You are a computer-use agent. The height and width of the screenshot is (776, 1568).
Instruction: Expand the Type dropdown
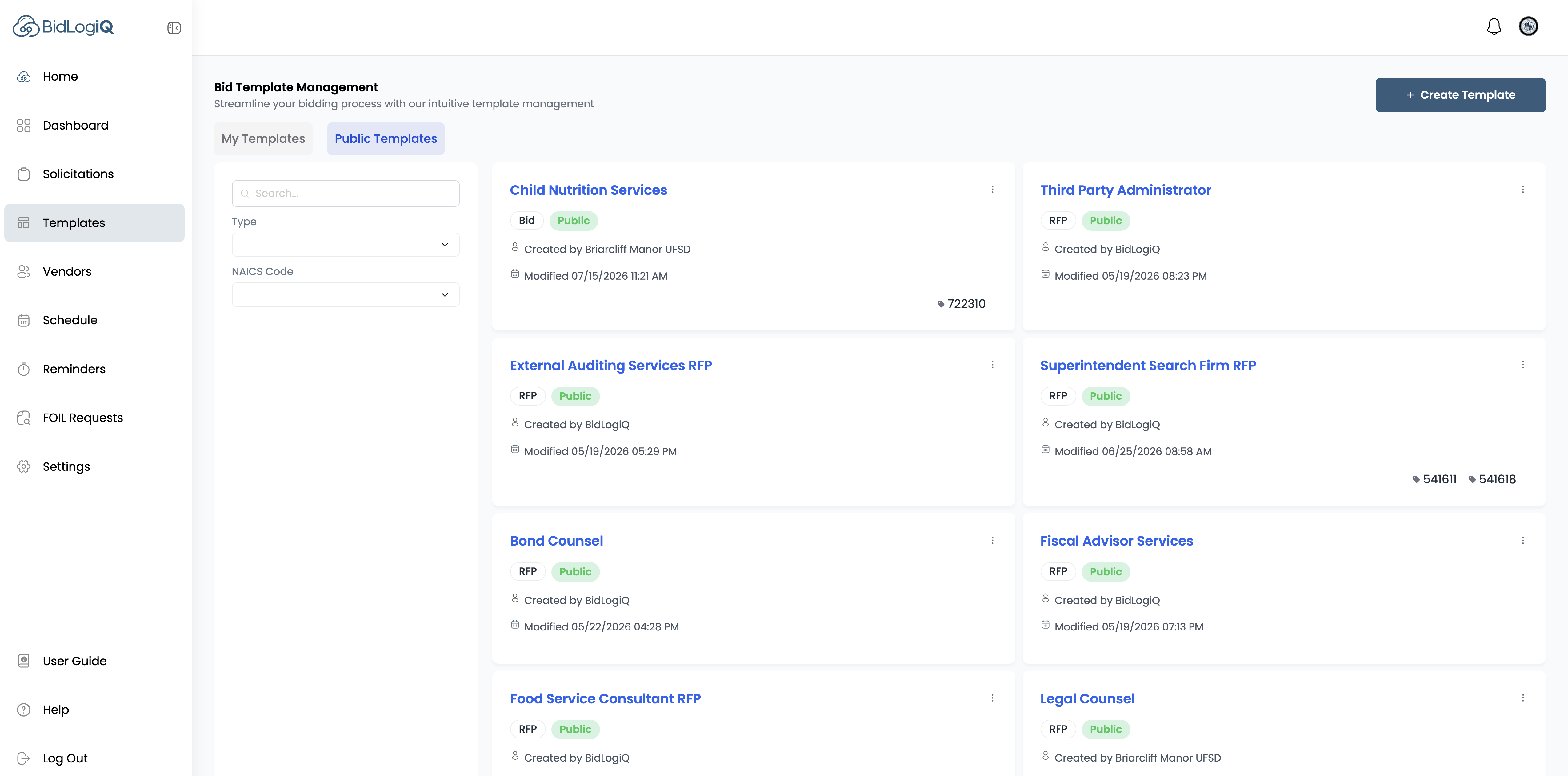tap(345, 245)
